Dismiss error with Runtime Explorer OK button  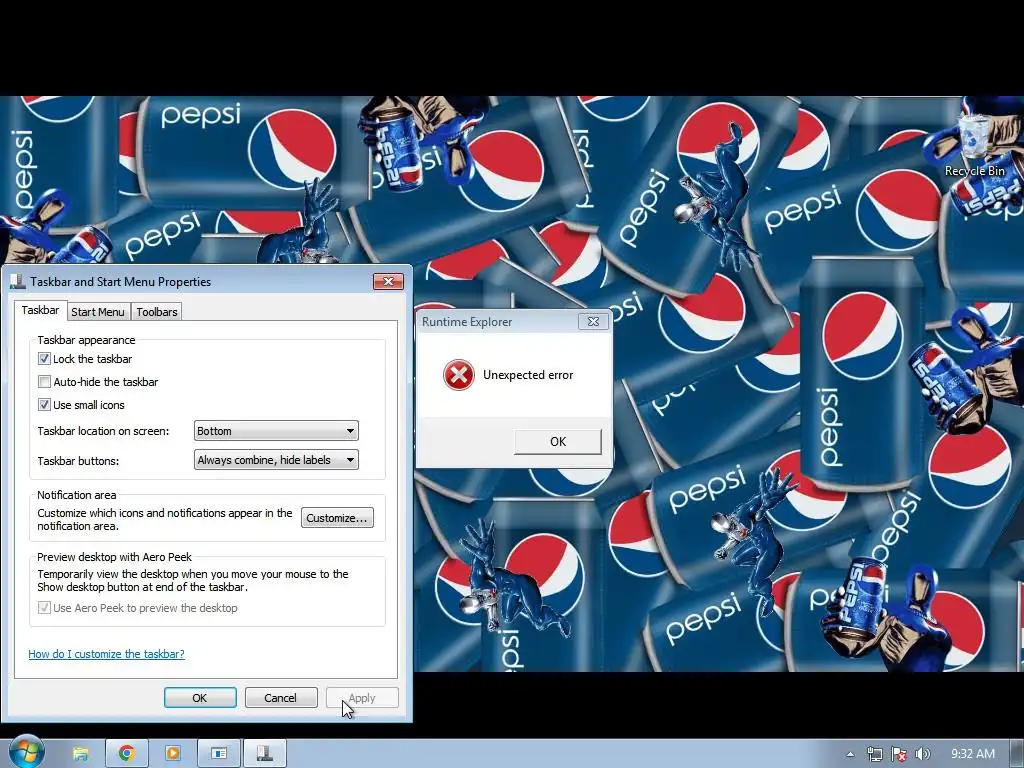point(558,441)
